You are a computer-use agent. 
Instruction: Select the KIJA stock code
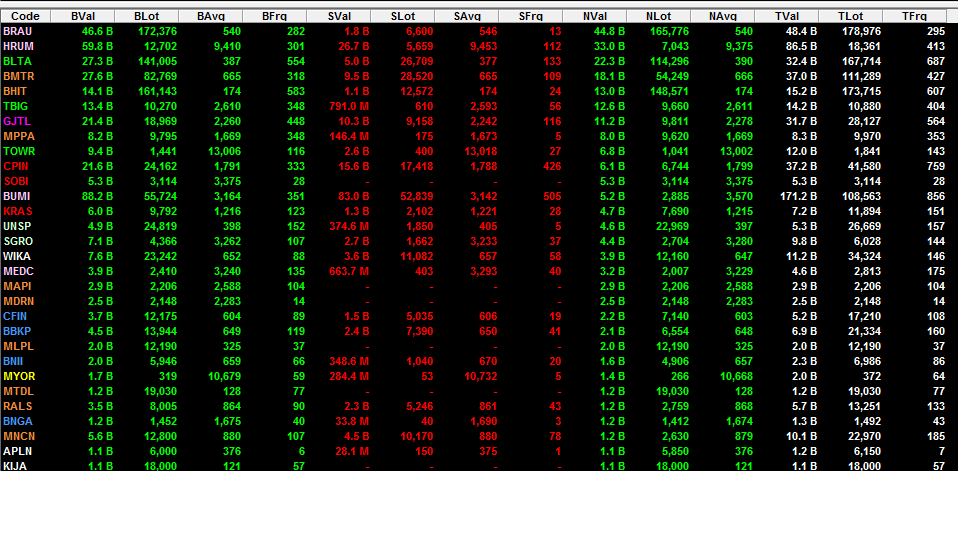[x=15, y=466]
